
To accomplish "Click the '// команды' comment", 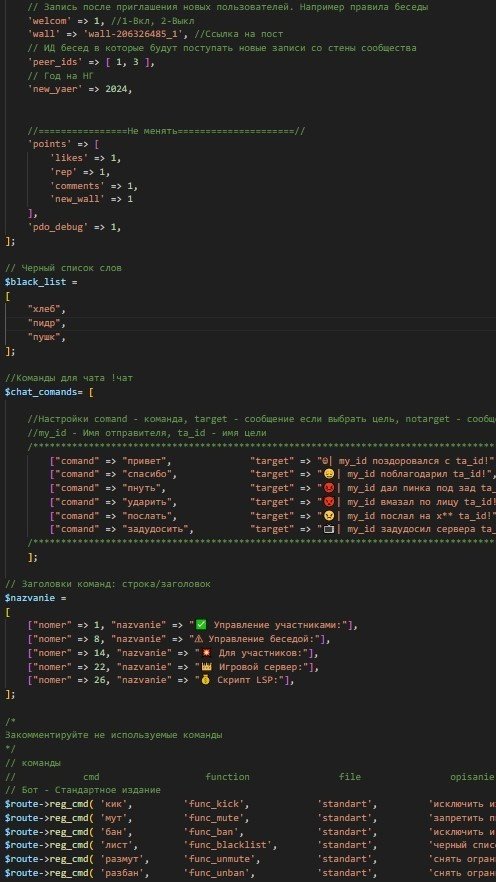I will coord(33,763).
